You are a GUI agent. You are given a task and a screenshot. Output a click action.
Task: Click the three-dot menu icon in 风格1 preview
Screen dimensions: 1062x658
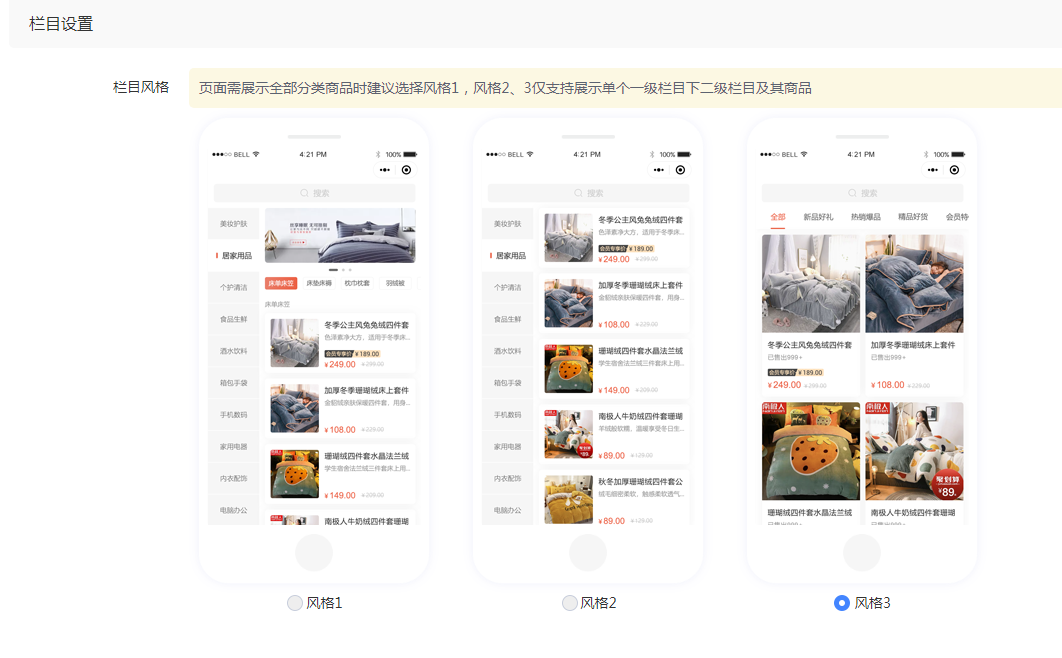coord(385,170)
